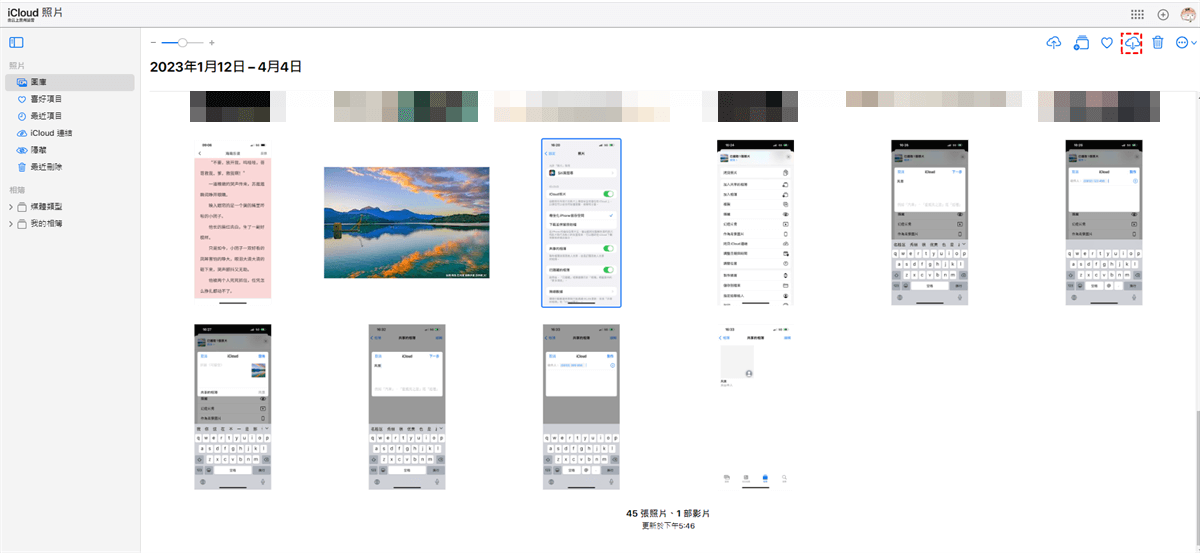Click the iCloud 照片 title logo
The image size is (1200, 553).
click(37, 11)
